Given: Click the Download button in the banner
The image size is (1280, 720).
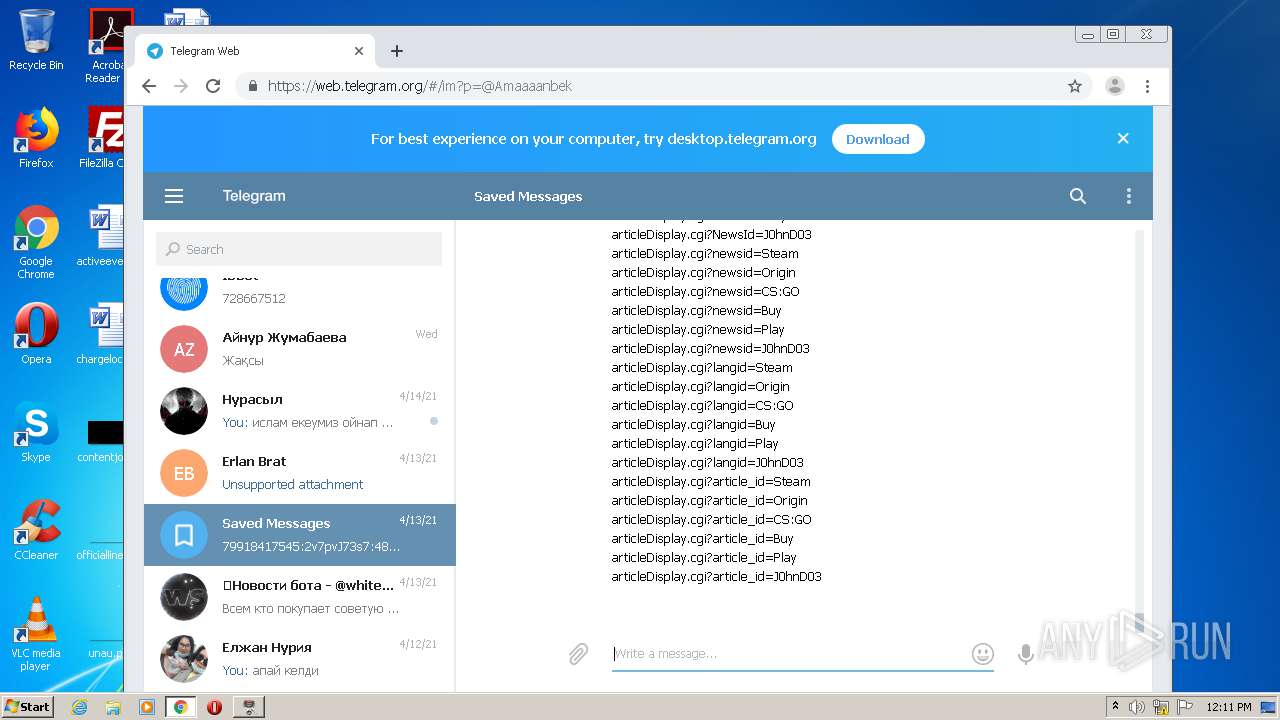Looking at the screenshot, I should click(x=878, y=139).
